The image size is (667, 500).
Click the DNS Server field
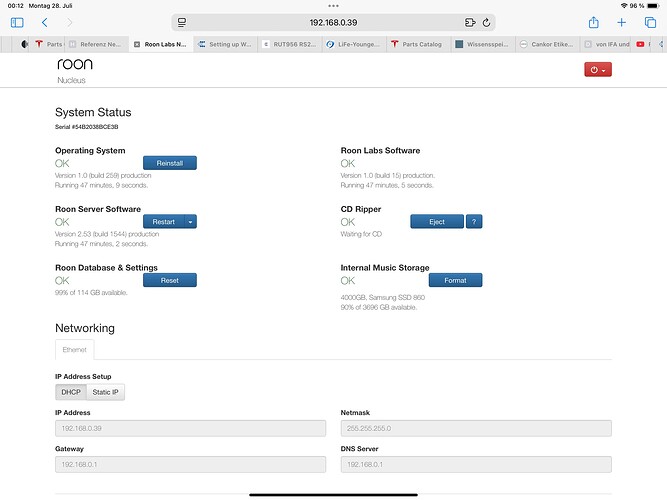(476, 464)
